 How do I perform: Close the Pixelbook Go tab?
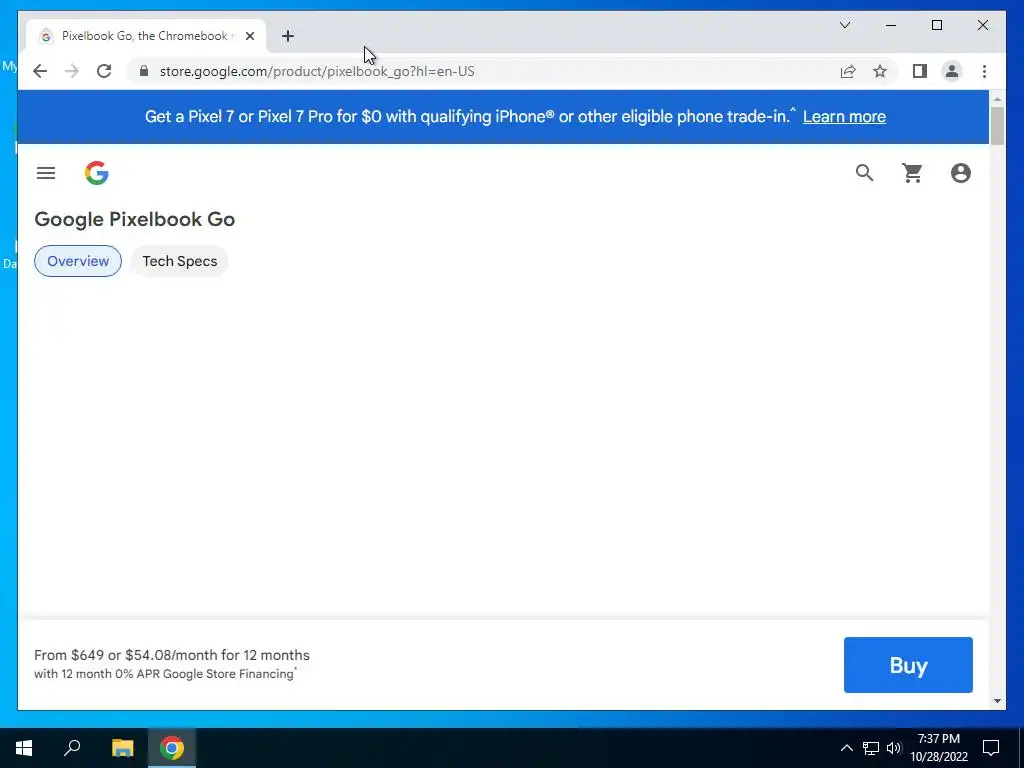coord(249,36)
